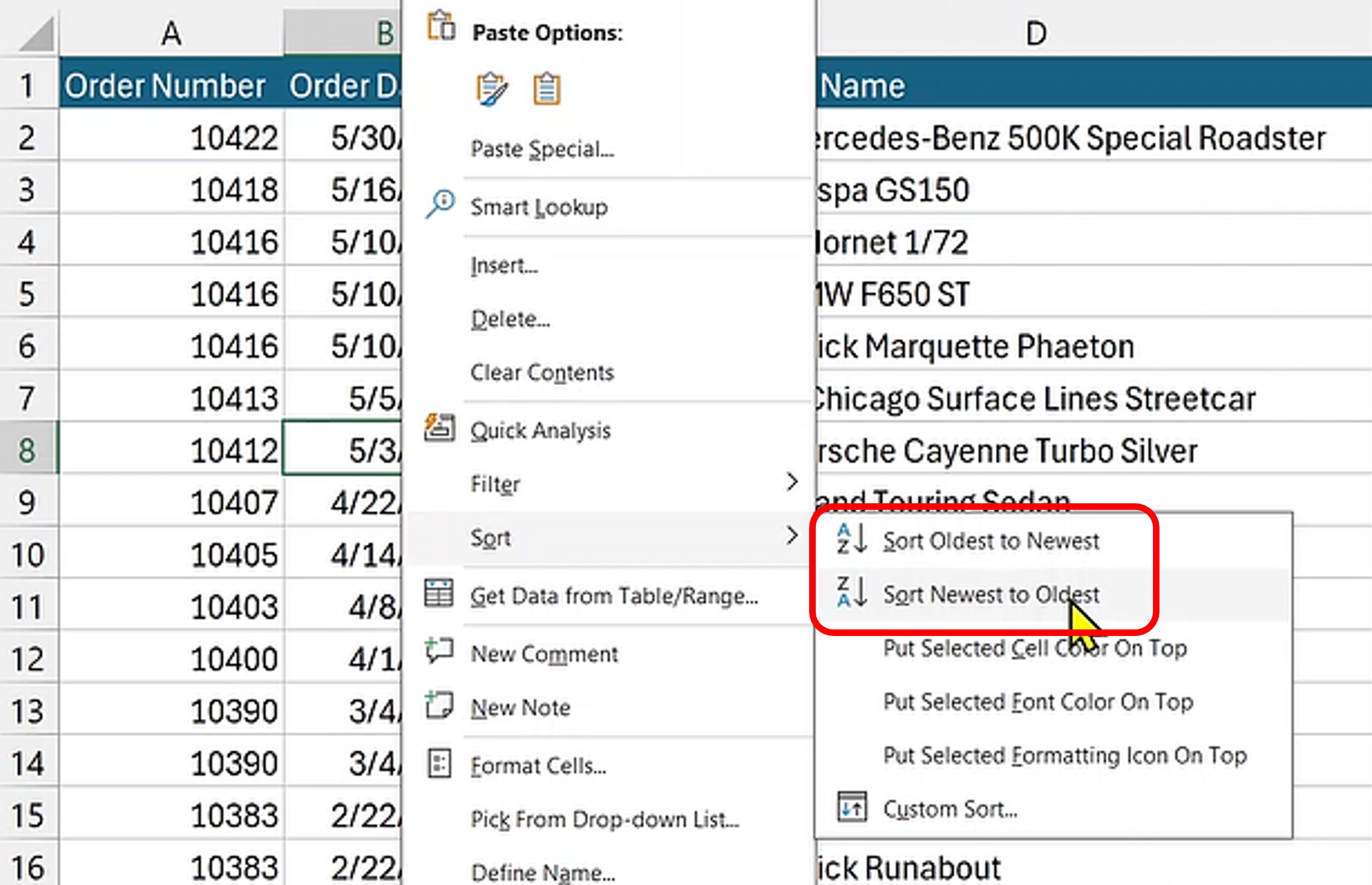This screenshot has width=1372, height=885.
Task: Click Pick From Drop-down List option
Action: click(604, 819)
